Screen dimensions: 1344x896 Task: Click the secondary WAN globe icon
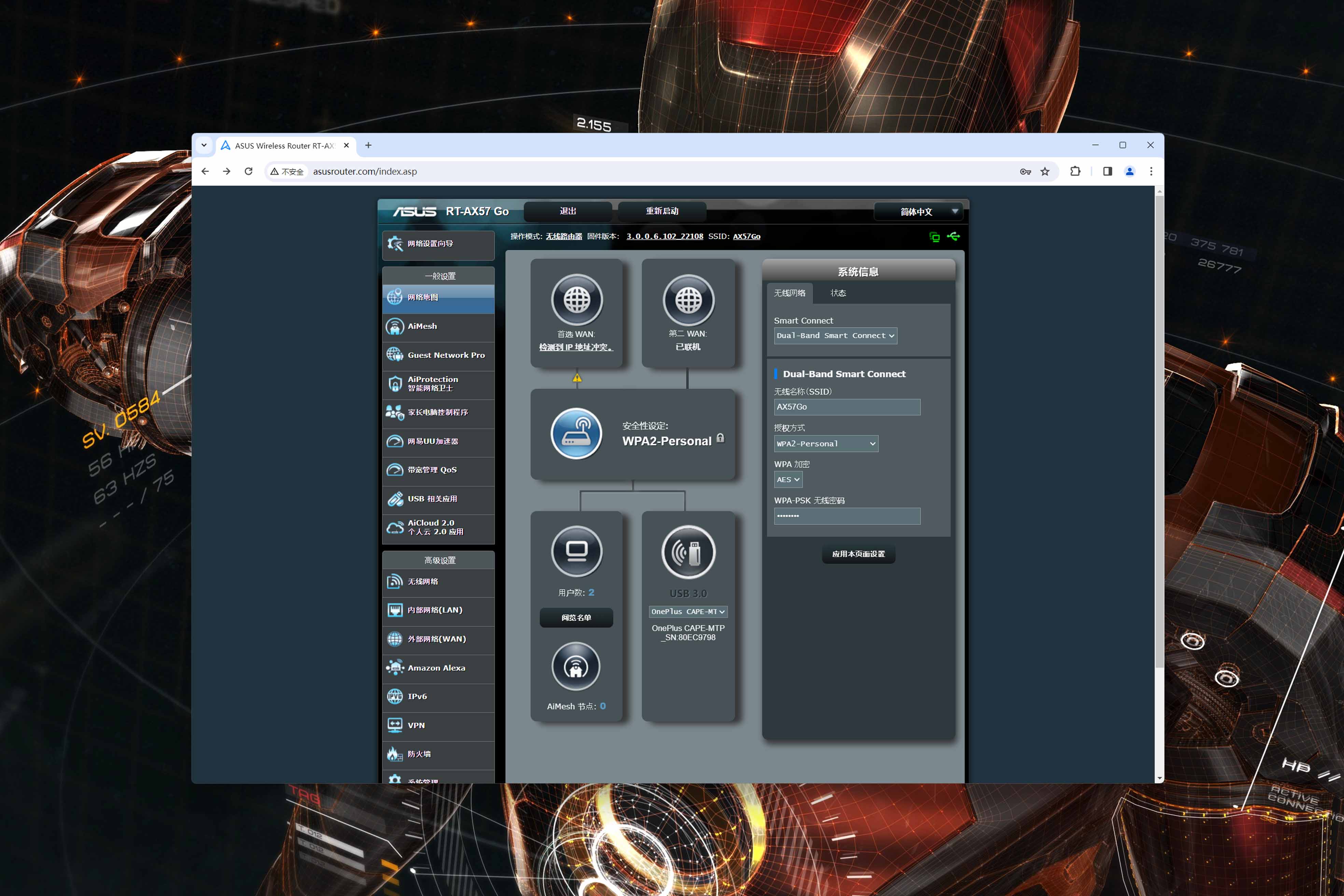tap(688, 300)
